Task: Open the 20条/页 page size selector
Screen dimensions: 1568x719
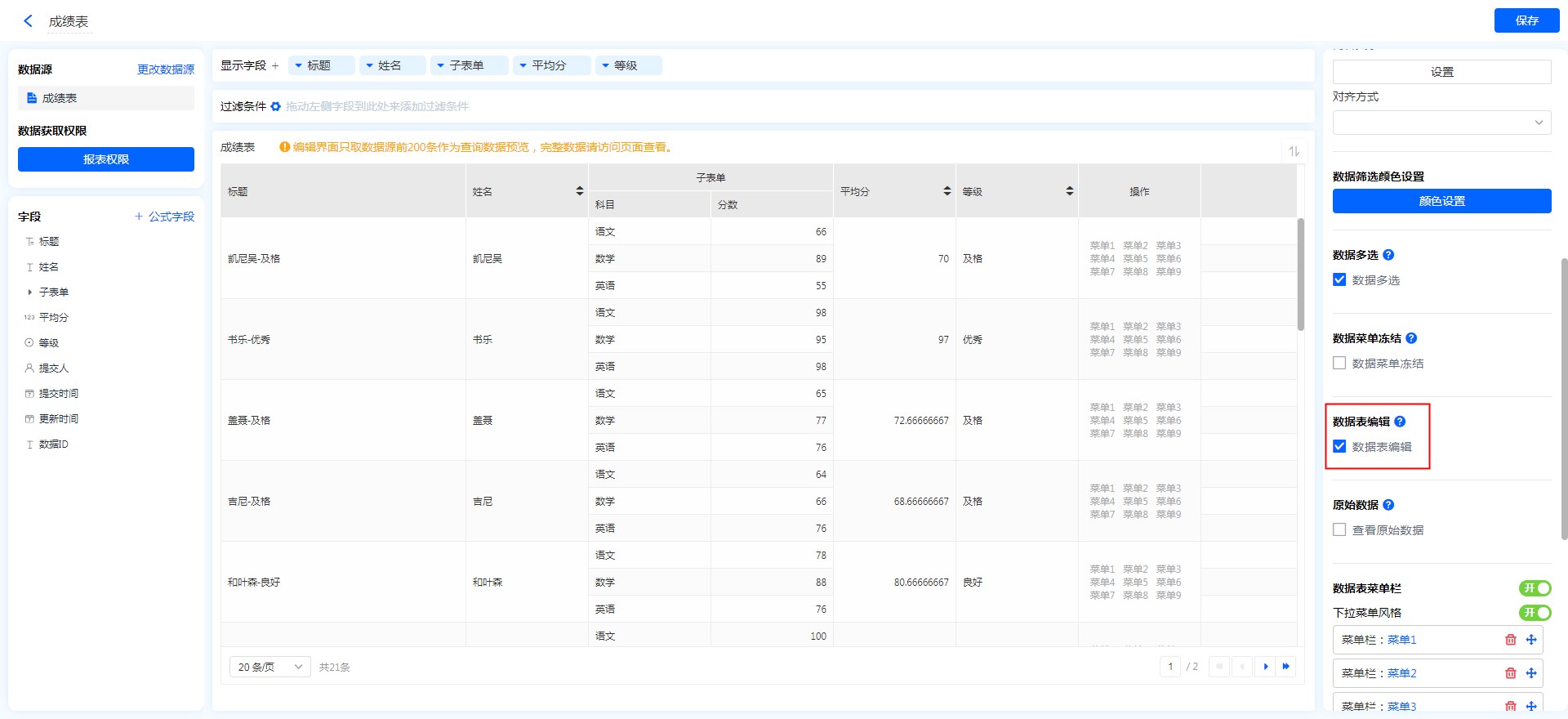Action: coord(269,667)
